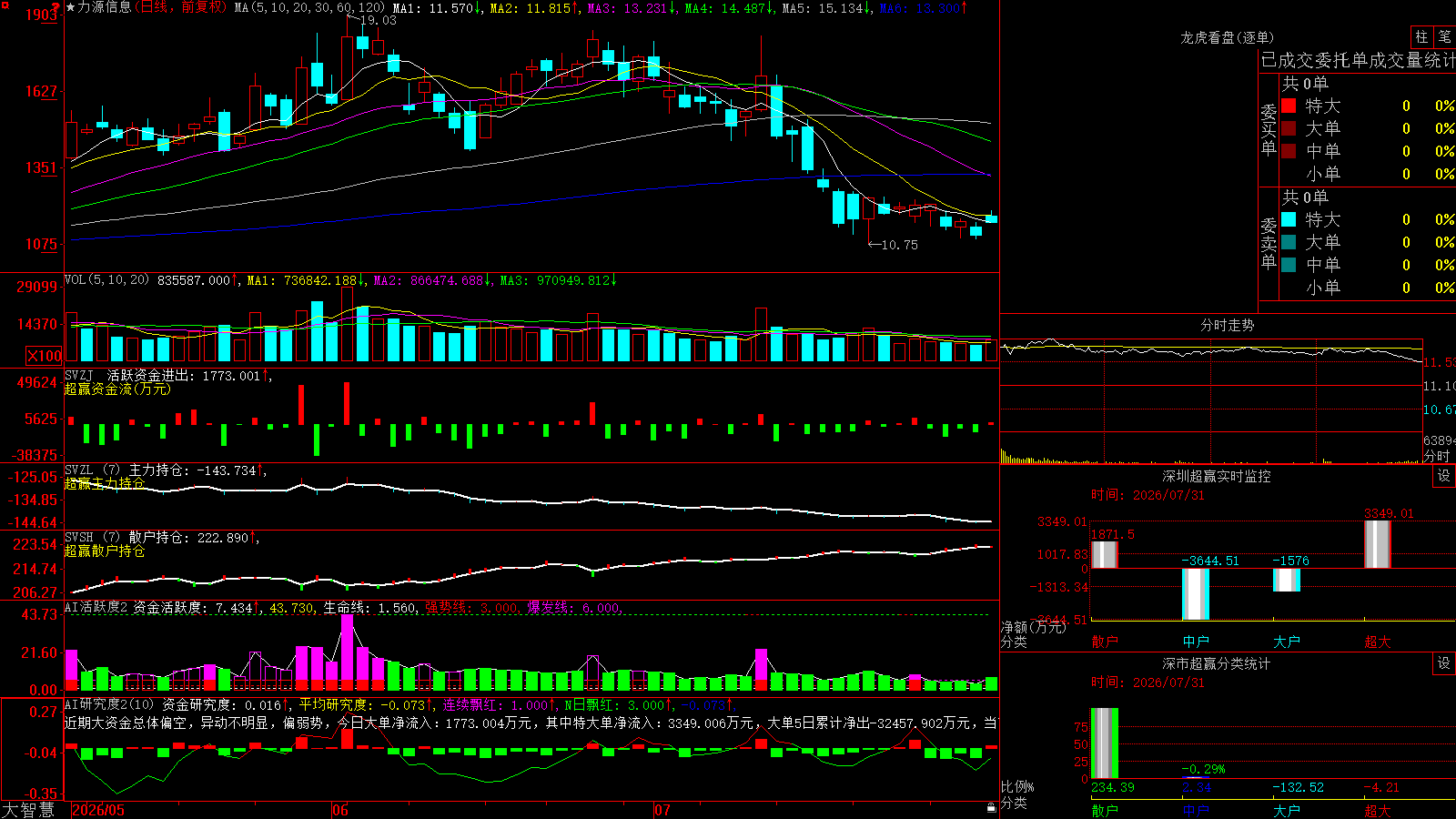Click the 散户 bar in 深圳超赢实时监控

[x=1104, y=555]
